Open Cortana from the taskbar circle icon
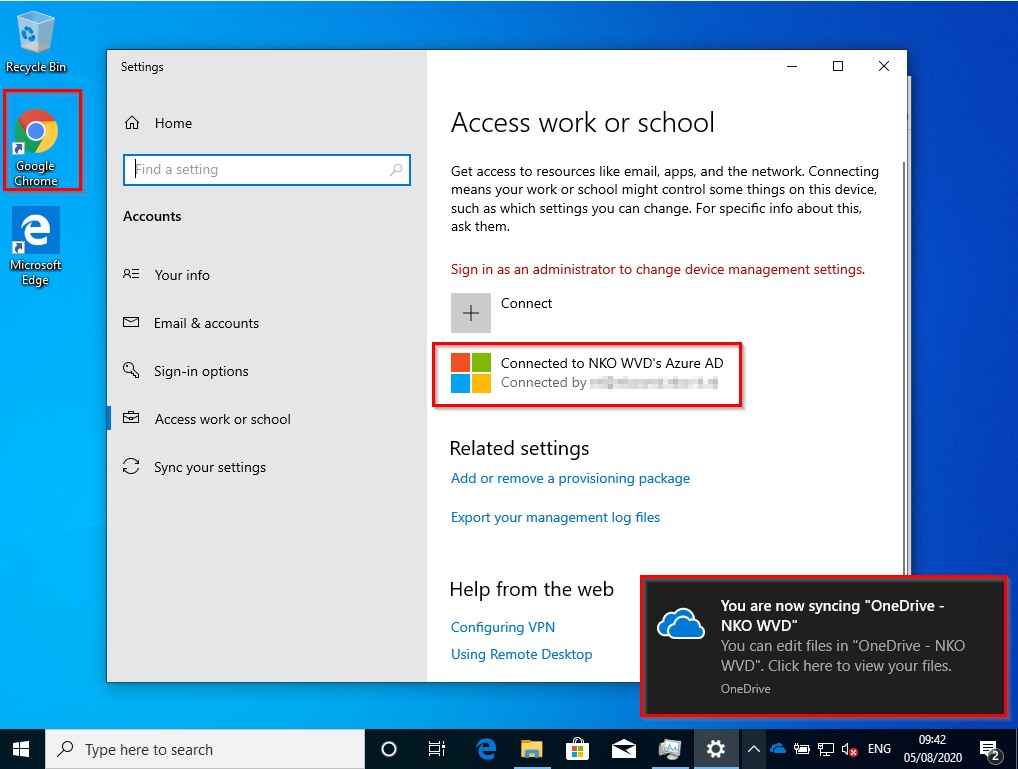Viewport: 1018px width, 769px height. point(389,750)
